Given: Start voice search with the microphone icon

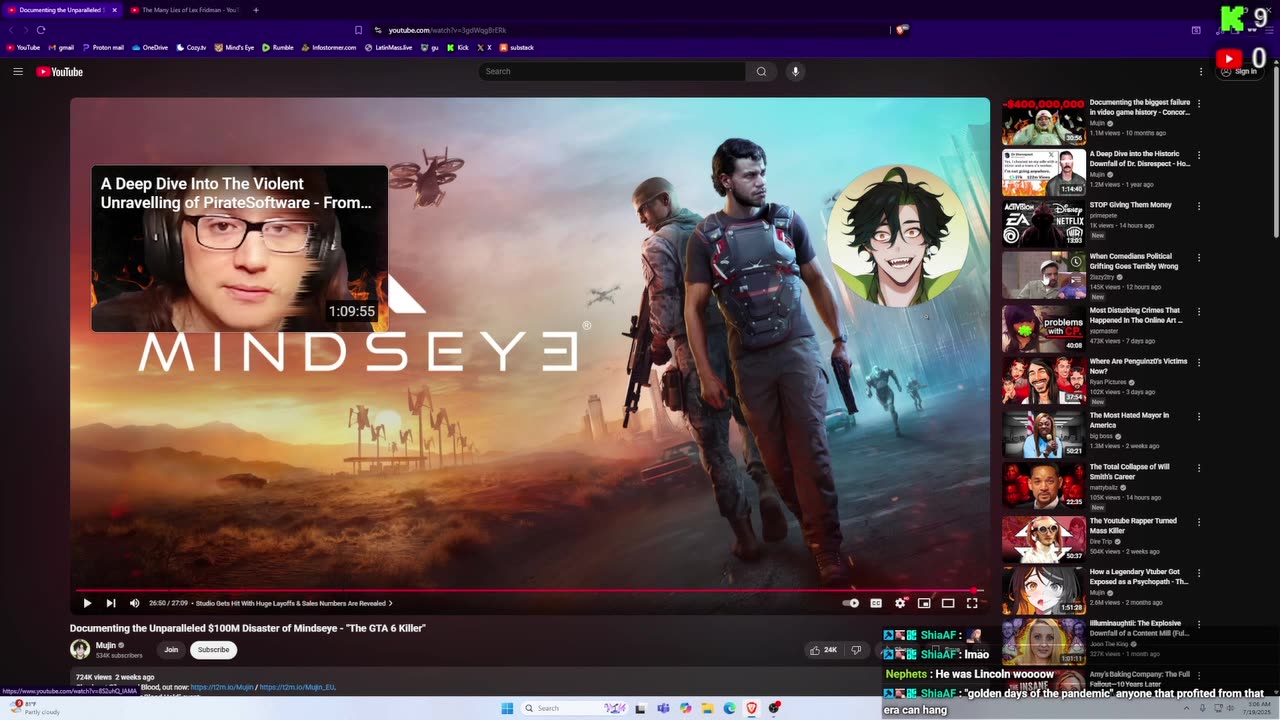Looking at the screenshot, I should pyautogui.click(x=795, y=72).
